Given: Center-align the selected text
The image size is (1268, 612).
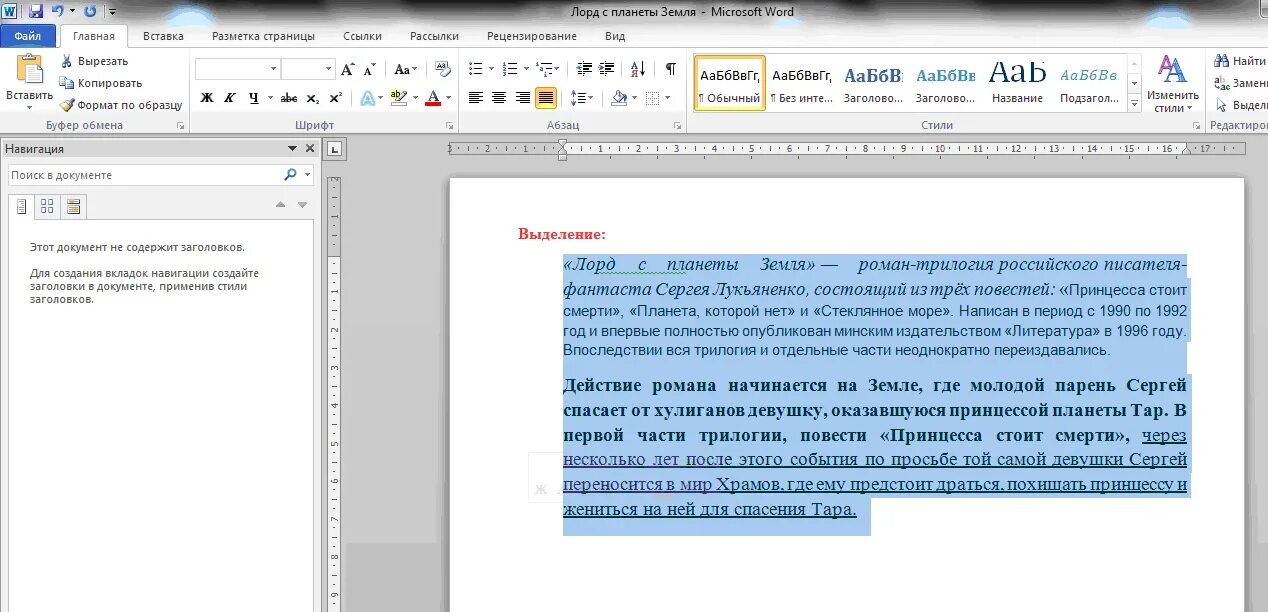Looking at the screenshot, I should pos(499,98).
